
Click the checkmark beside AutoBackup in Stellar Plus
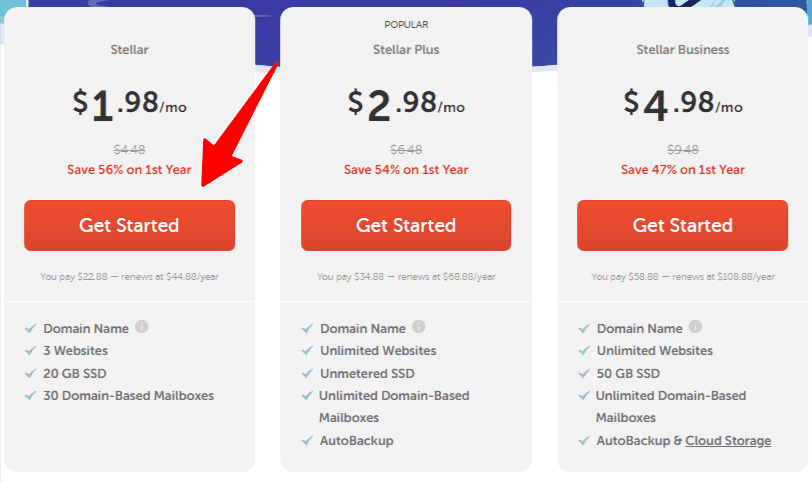pyautogui.click(x=307, y=441)
